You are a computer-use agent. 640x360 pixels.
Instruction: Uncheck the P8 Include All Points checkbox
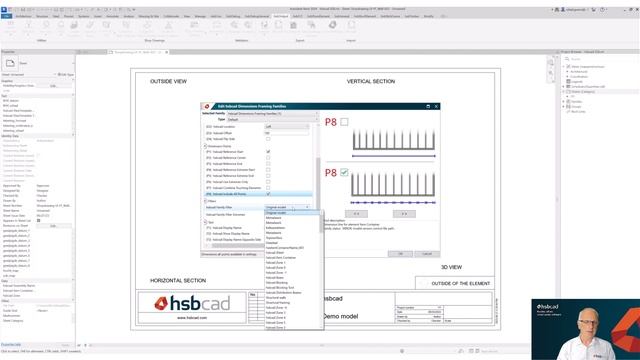(x=268, y=194)
